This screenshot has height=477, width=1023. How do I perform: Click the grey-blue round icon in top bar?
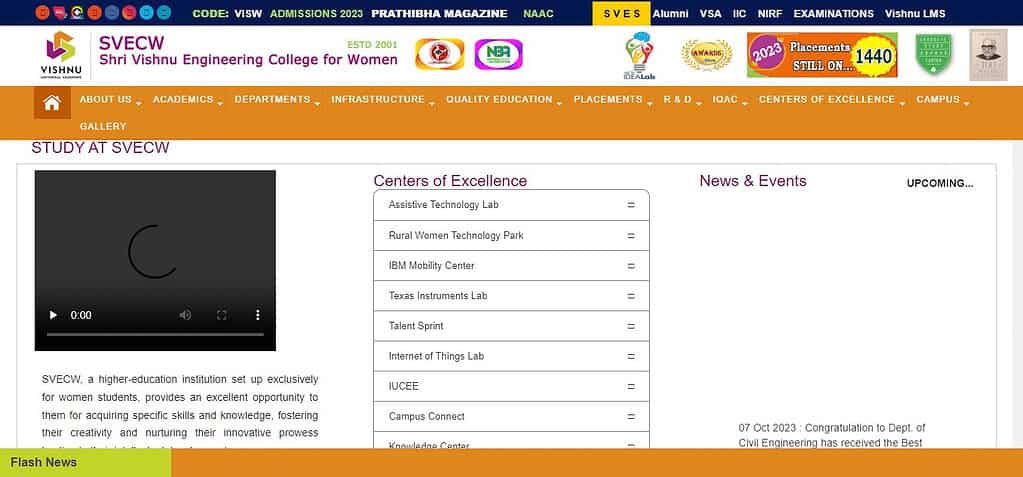tap(112, 12)
